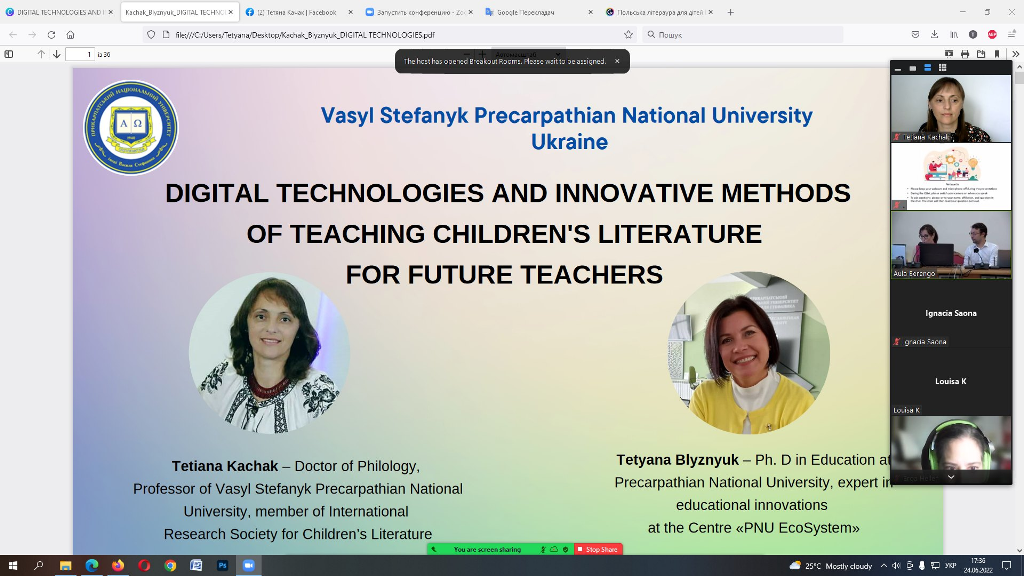Viewport: 1024px width, 576px height.
Task: Save the PDF file
Action: [x=981, y=54]
